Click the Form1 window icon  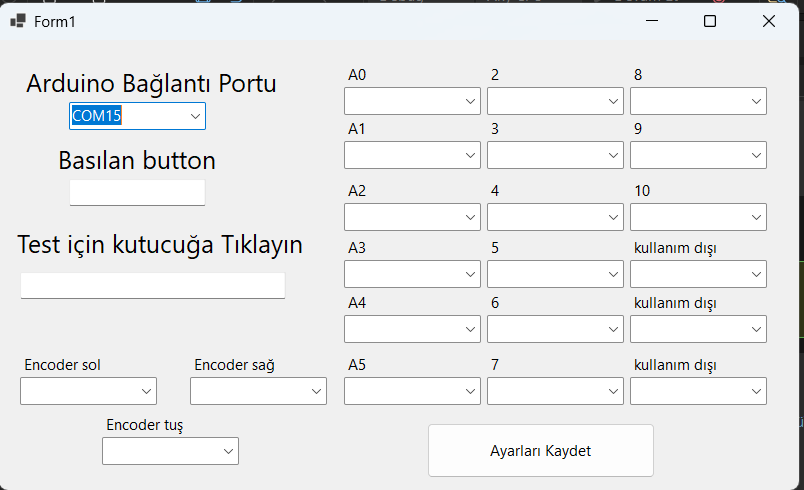pyautogui.click(x=18, y=21)
